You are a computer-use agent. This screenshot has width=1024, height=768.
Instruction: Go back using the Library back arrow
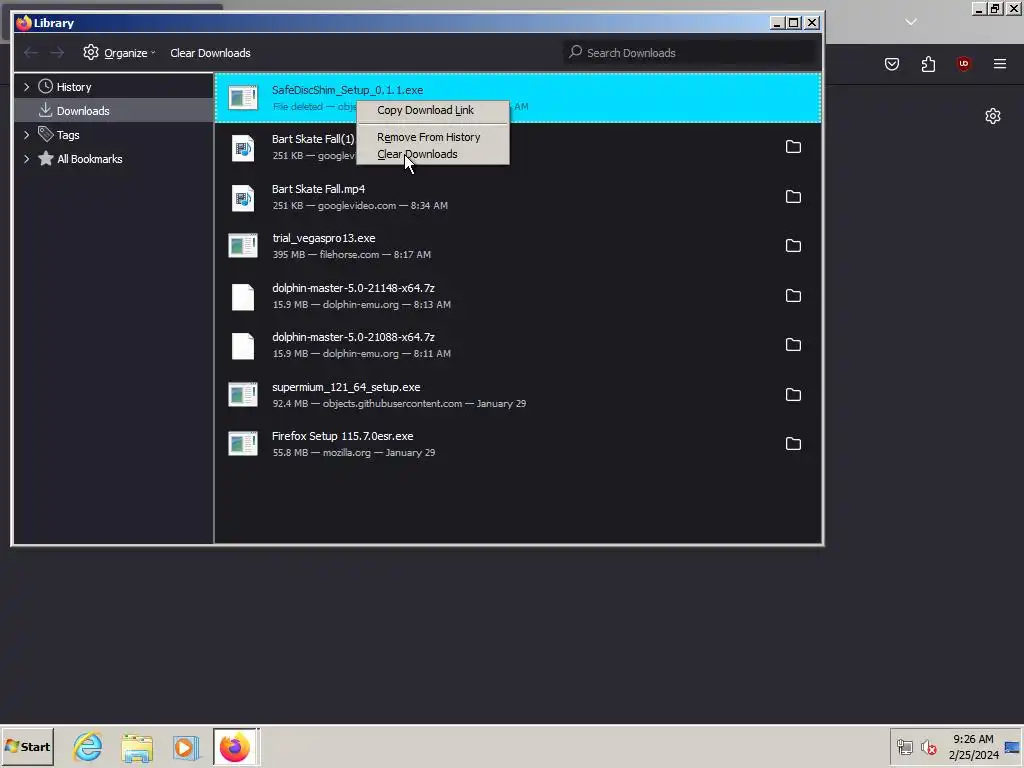click(31, 53)
